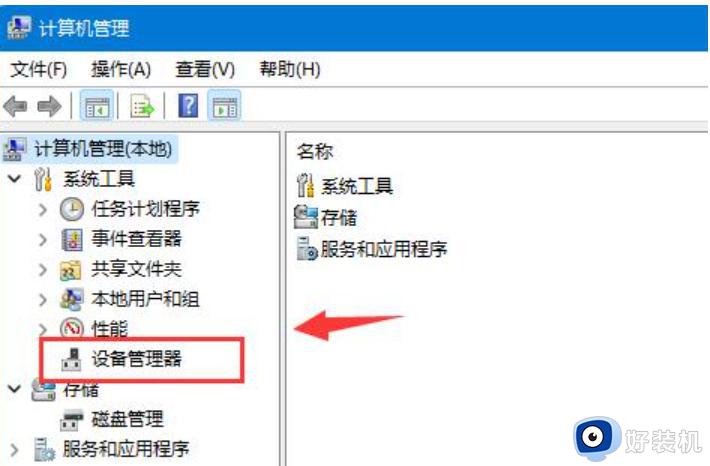
Task: Select 本地用户和组 in the tree
Action: point(145,299)
